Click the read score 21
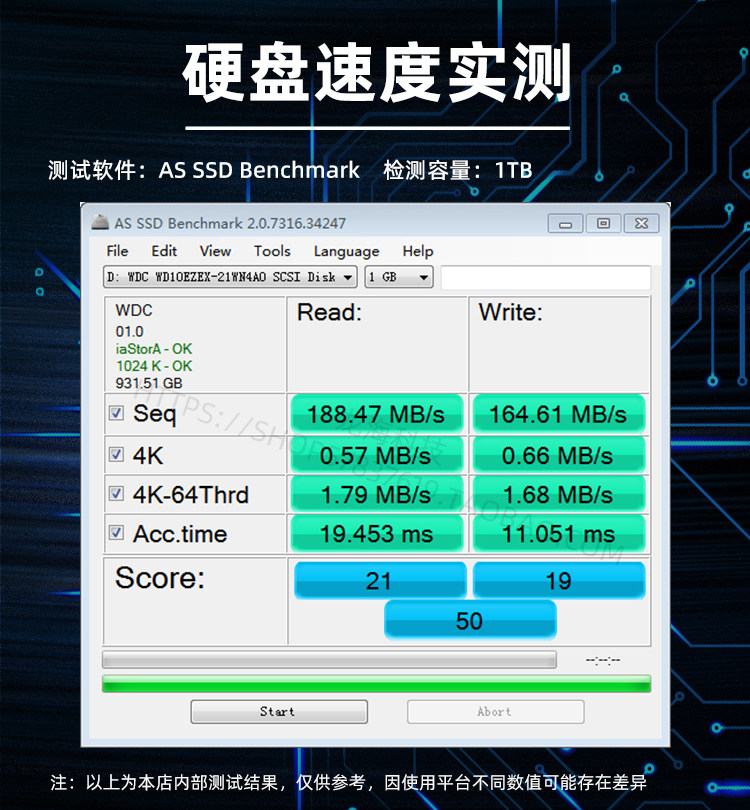Image resolution: width=750 pixels, height=810 pixels. click(380, 581)
